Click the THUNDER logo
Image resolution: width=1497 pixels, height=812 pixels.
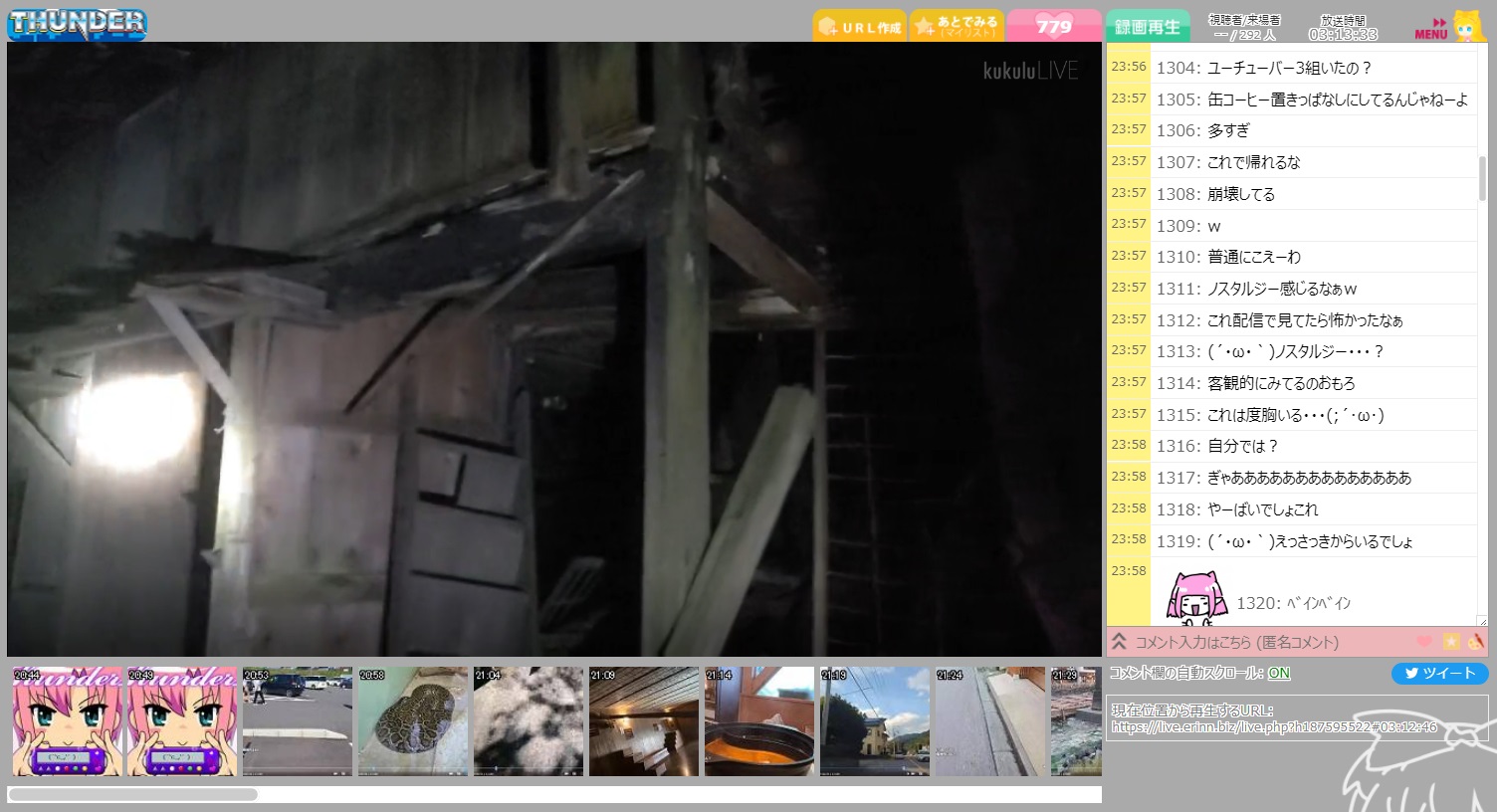pos(77,23)
